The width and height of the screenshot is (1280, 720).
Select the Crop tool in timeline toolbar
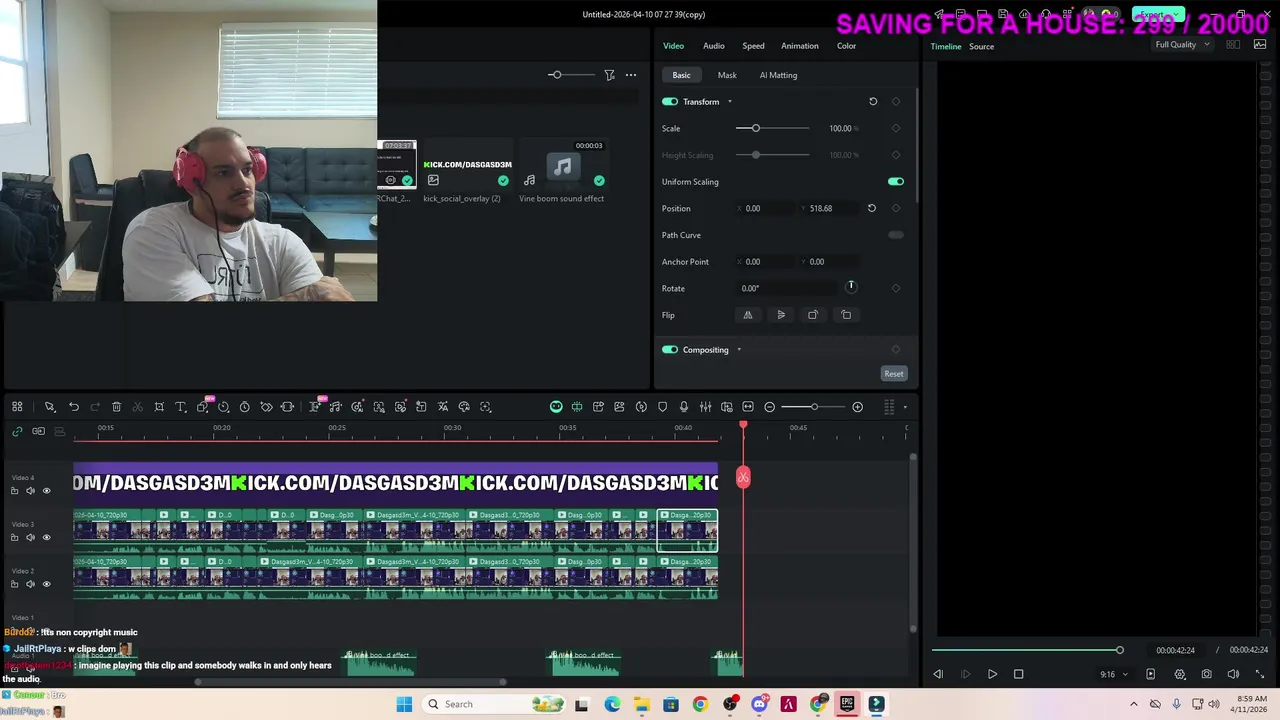[159, 407]
